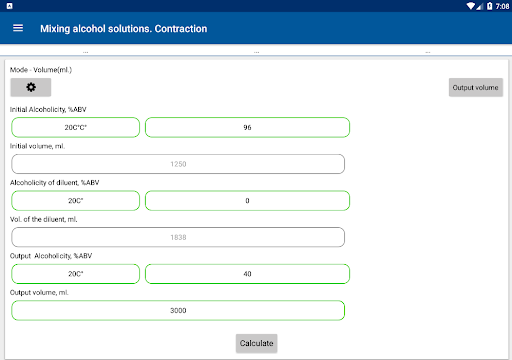This screenshot has width=512, height=360.
Task: Edit initial alcoholicity value 96
Action: click(x=247, y=127)
